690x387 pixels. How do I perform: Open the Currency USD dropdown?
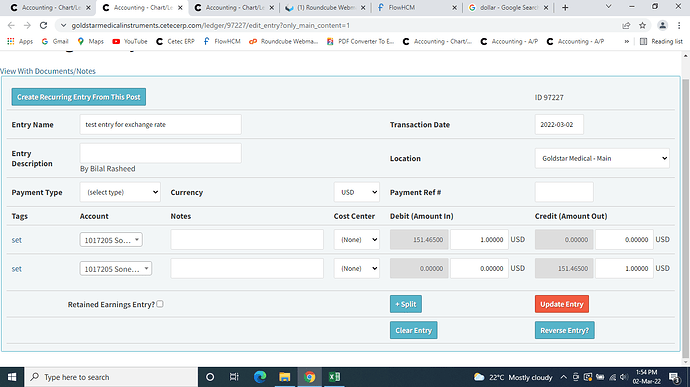356,192
